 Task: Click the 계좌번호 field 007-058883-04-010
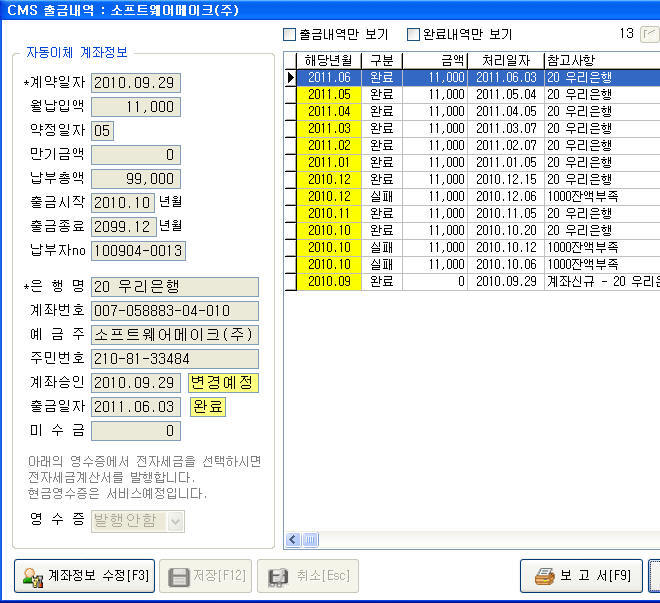175,311
